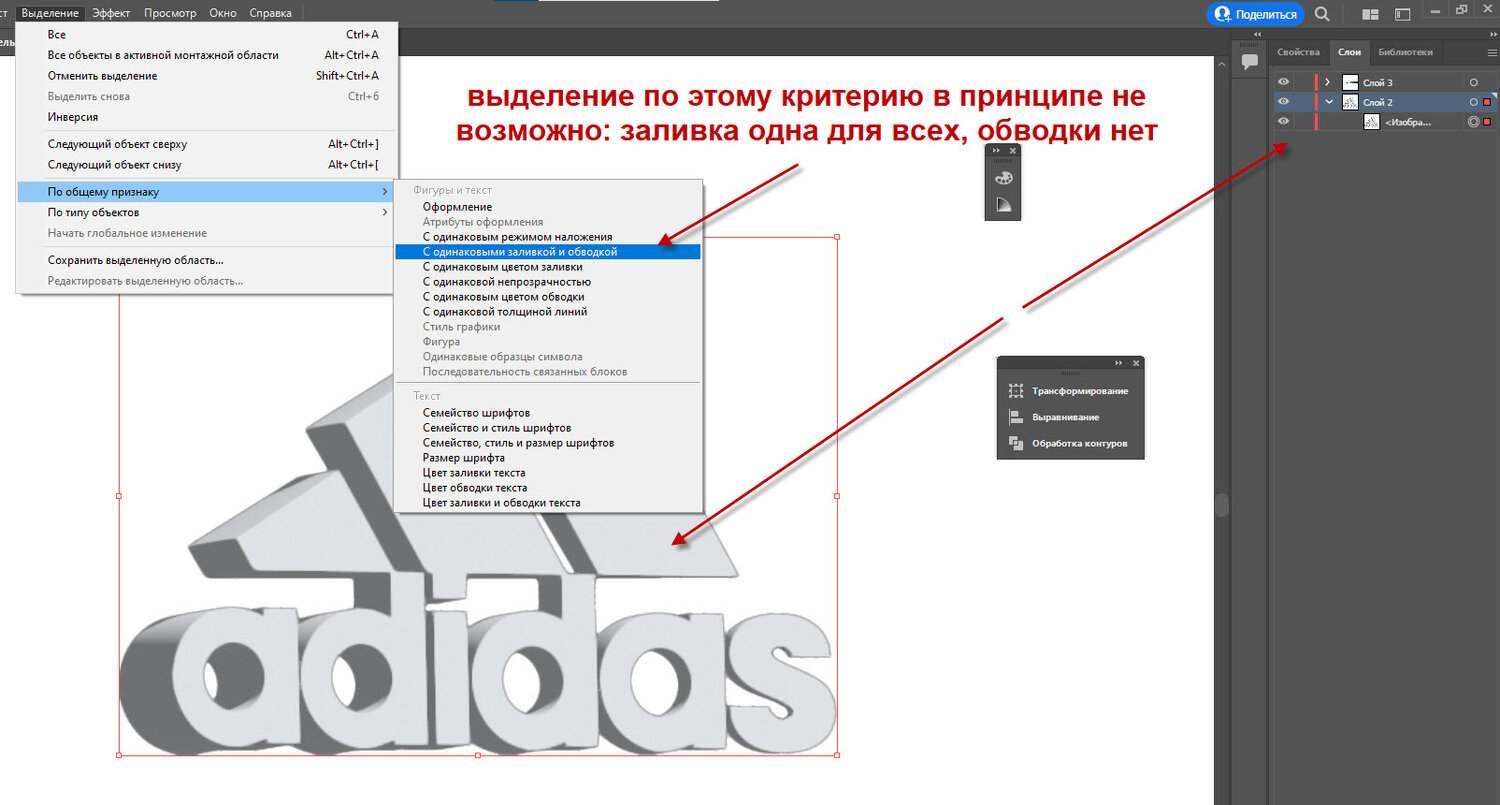Viewport: 1500px width, 805px height.
Task: Click the search magnifier icon
Action: [1322, 14]
